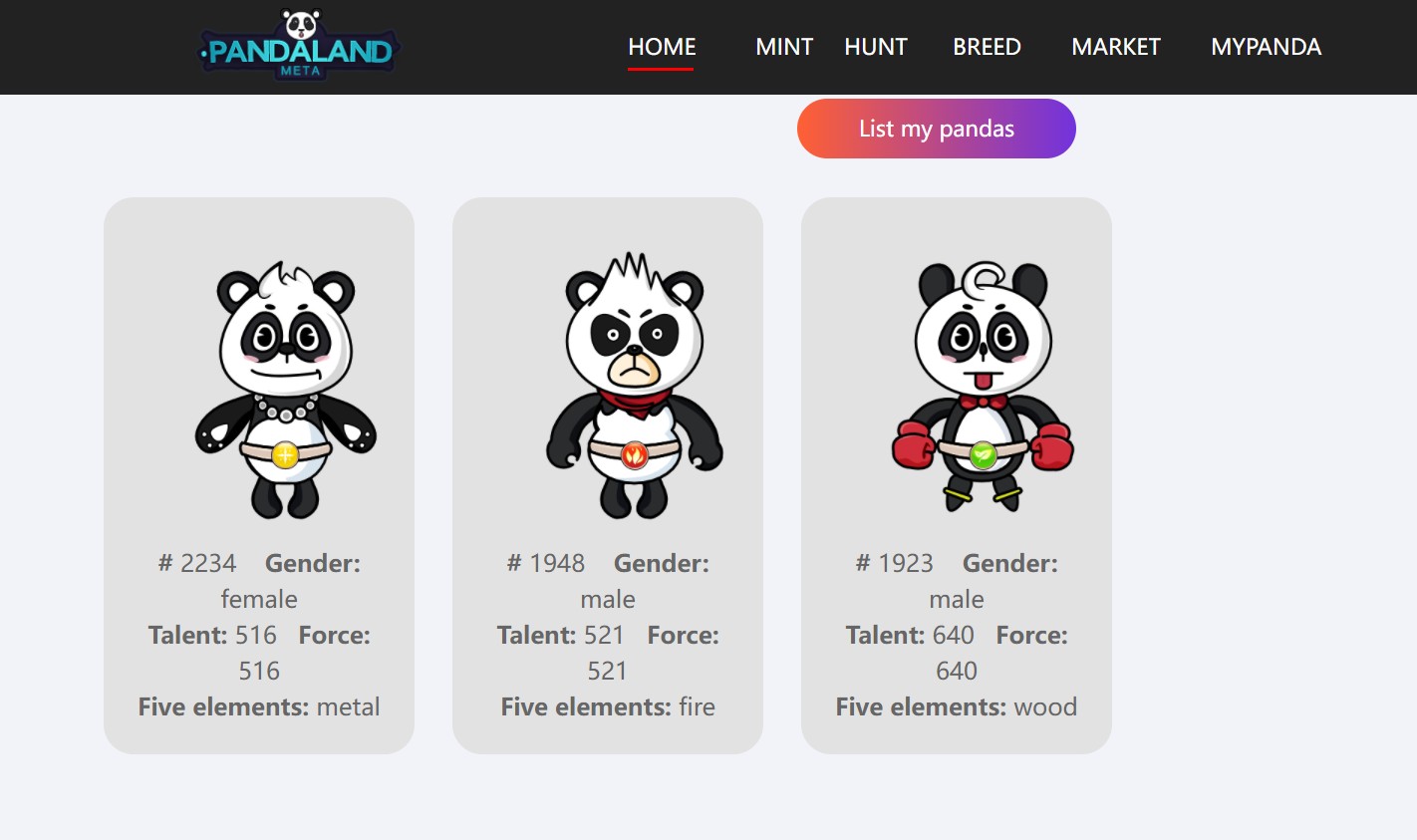
Task: Click the Pandaland Meta logo
Action: [x=299, y=45]
